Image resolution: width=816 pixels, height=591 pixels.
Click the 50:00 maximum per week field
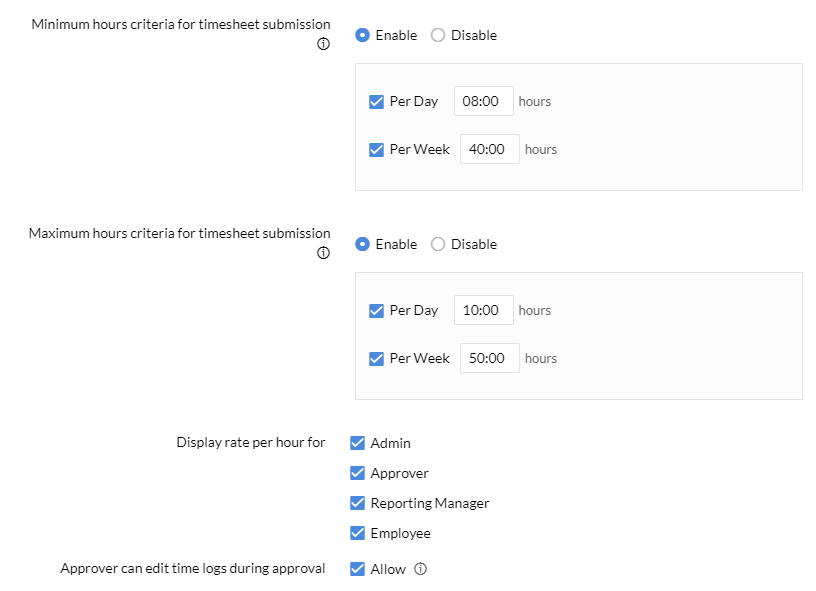490,358
